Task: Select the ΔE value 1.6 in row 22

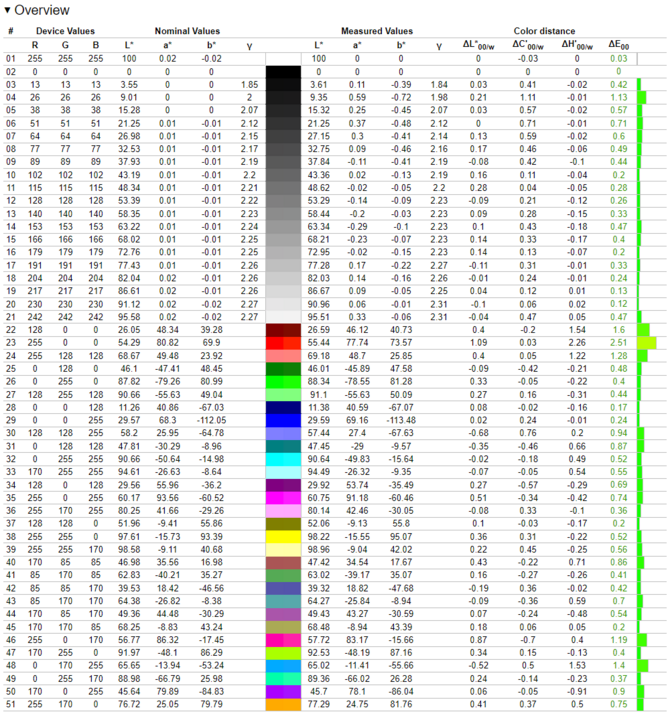Action: click(619, 329)
